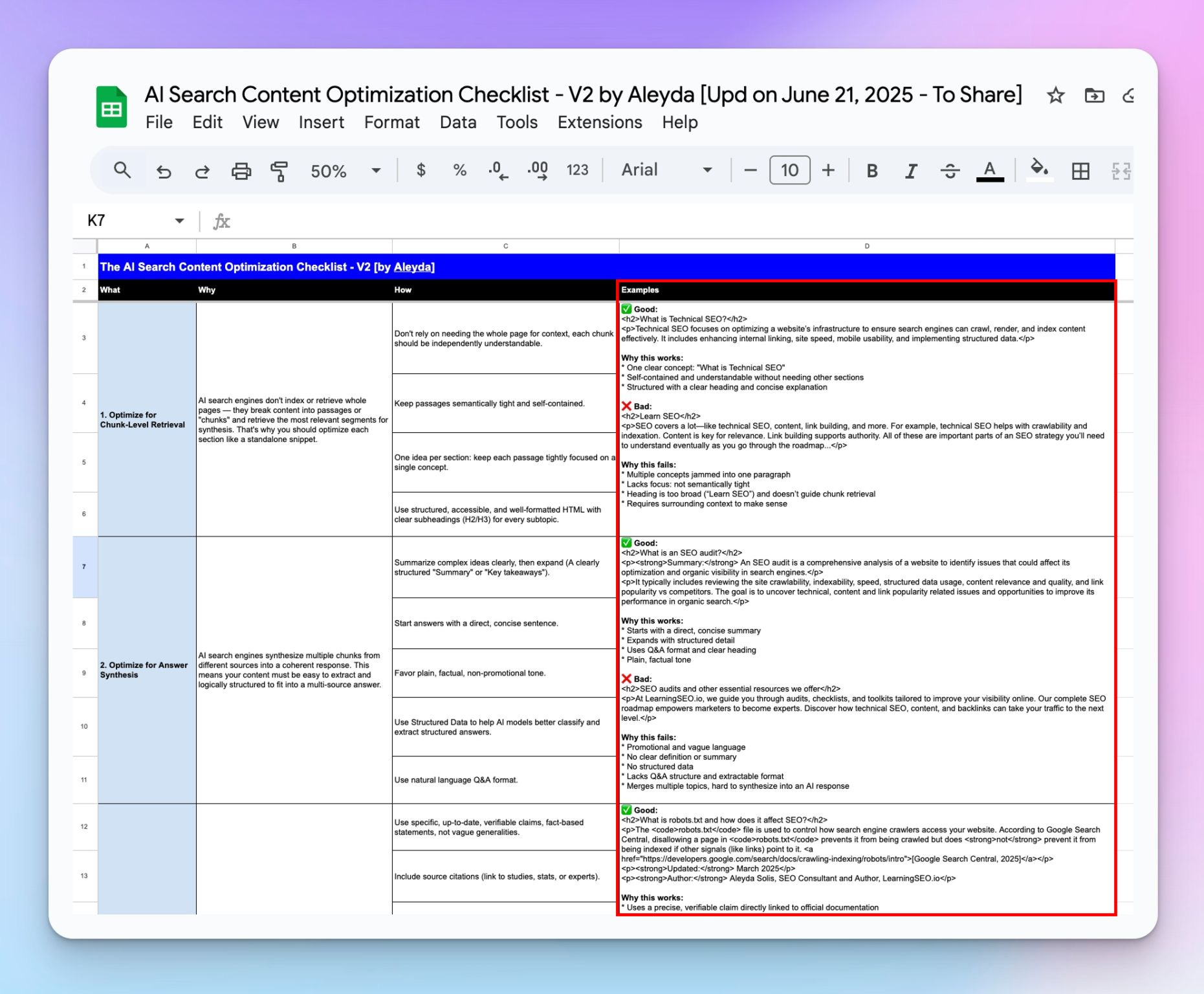
Task: Open the Insert menu
Action: coord(322,122)
